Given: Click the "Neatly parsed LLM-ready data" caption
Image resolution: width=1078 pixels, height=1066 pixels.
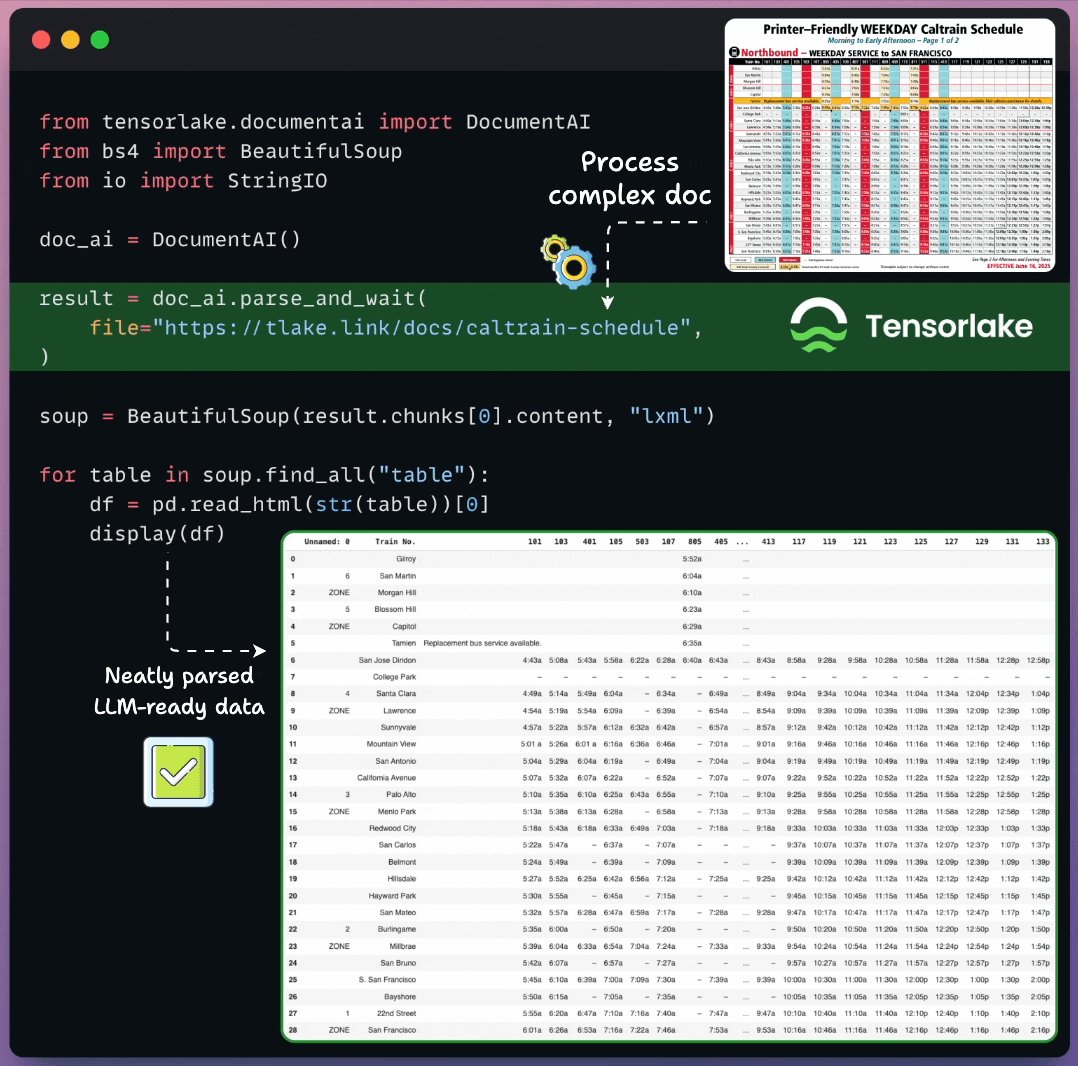Looking at the screenshot, I should [x=179, y=692].
